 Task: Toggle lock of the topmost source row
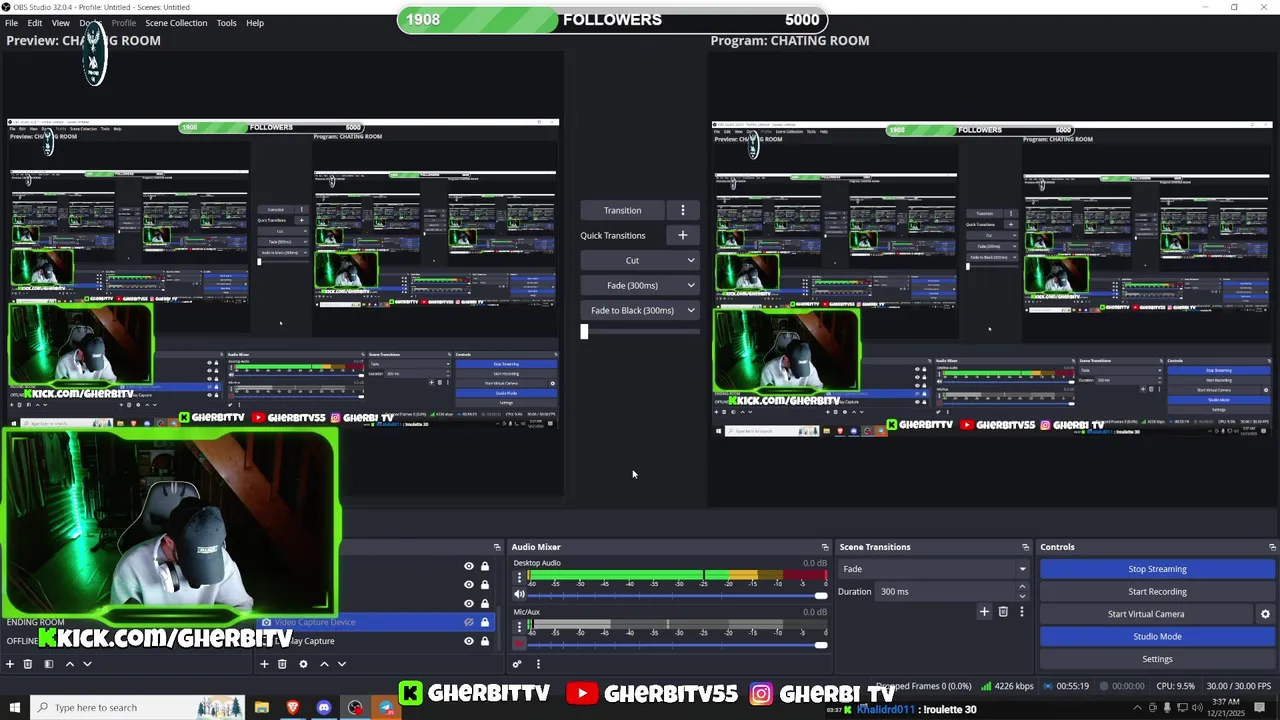(485, 566)
